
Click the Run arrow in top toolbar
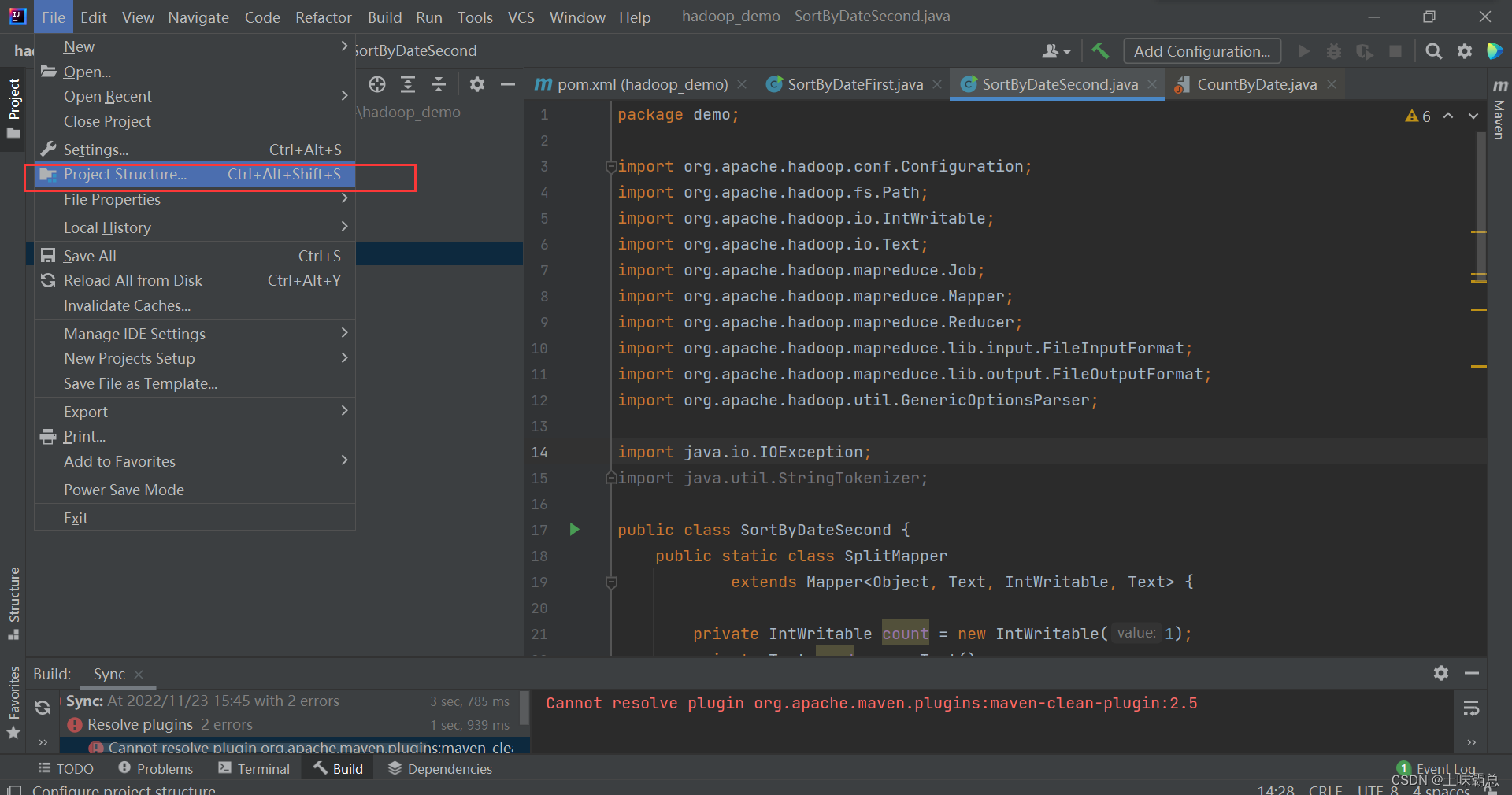click(x=1304, y=51)
